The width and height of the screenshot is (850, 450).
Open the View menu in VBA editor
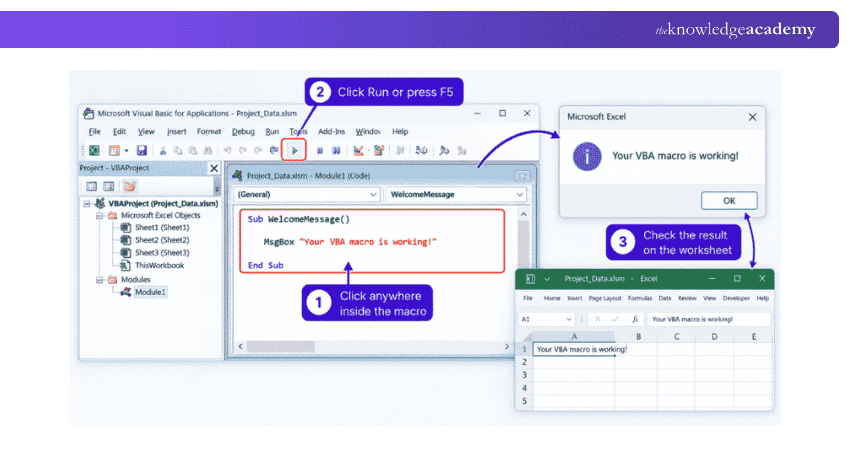[146, 131]
